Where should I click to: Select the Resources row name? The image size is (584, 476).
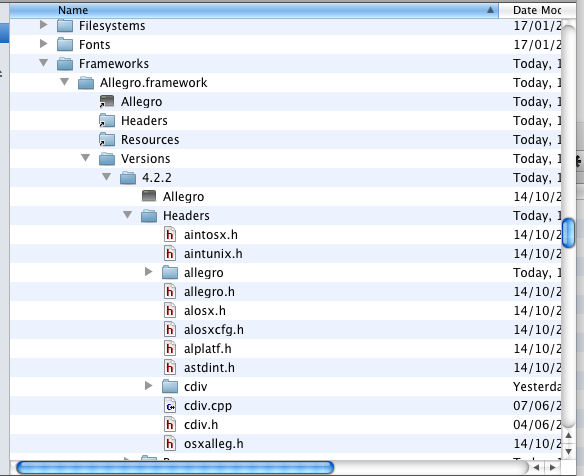click(150, 140)
